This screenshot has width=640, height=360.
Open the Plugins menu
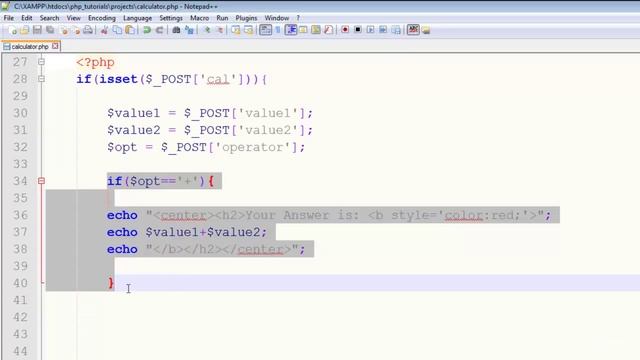(x=247, y=18)
